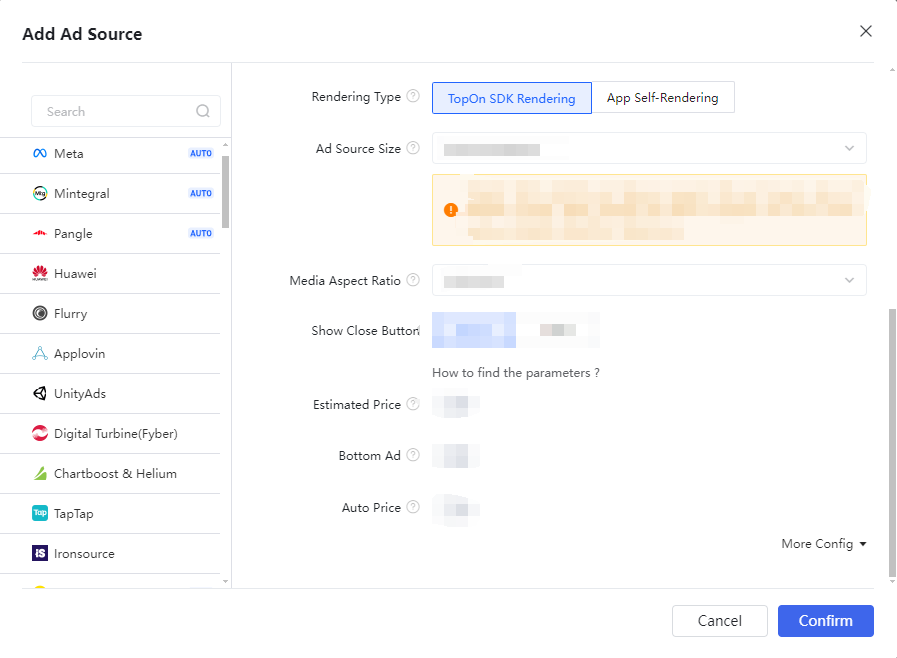Viewport: 897px width, 658px height.
Task: Expand the More Config section
Action: (x=824, y=543)
